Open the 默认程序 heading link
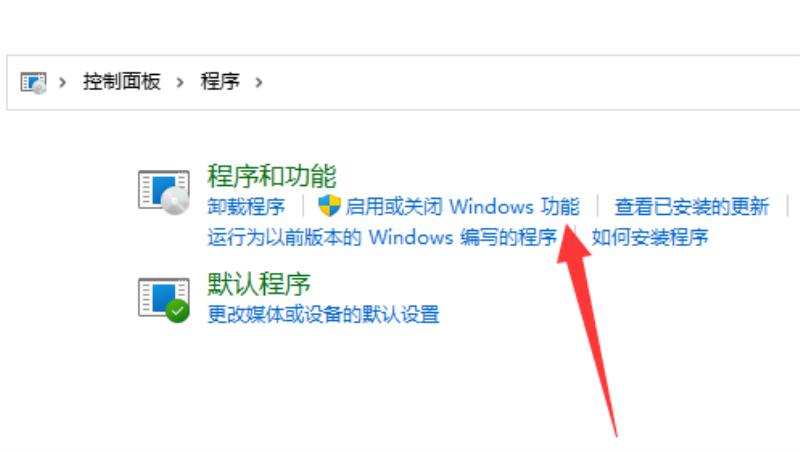Screen dimensions: 800x452 coord(259,284)
